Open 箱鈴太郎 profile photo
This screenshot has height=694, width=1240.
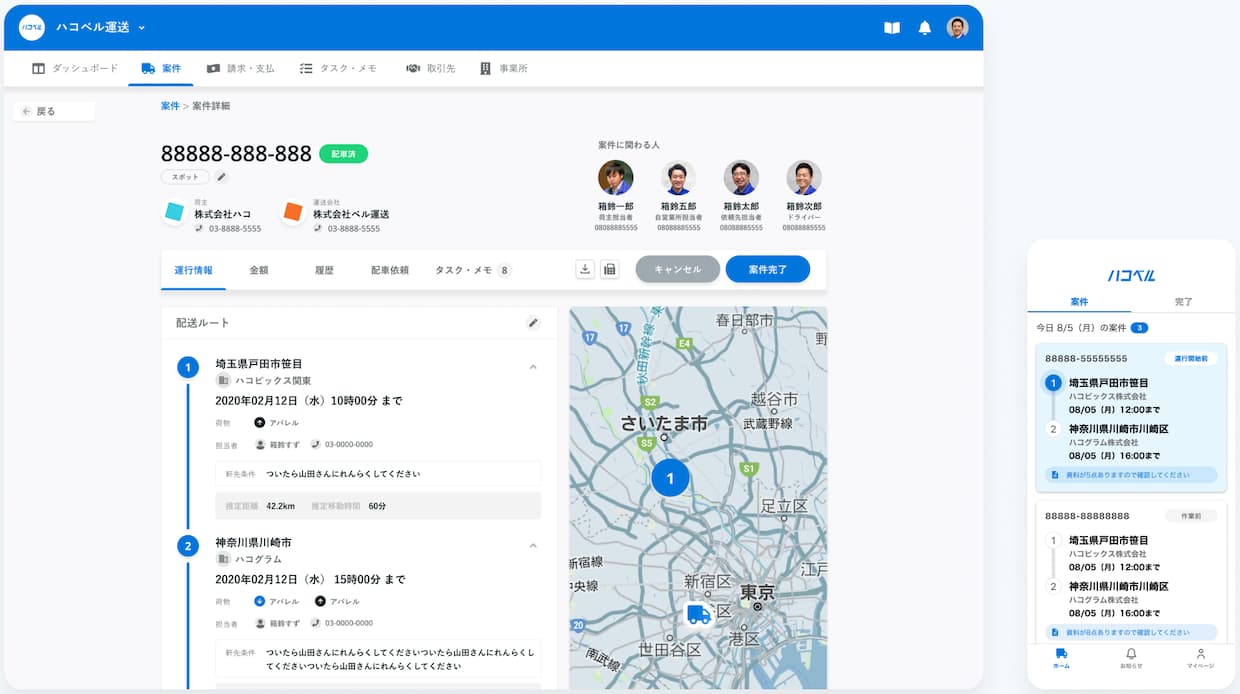pos(741,178)
